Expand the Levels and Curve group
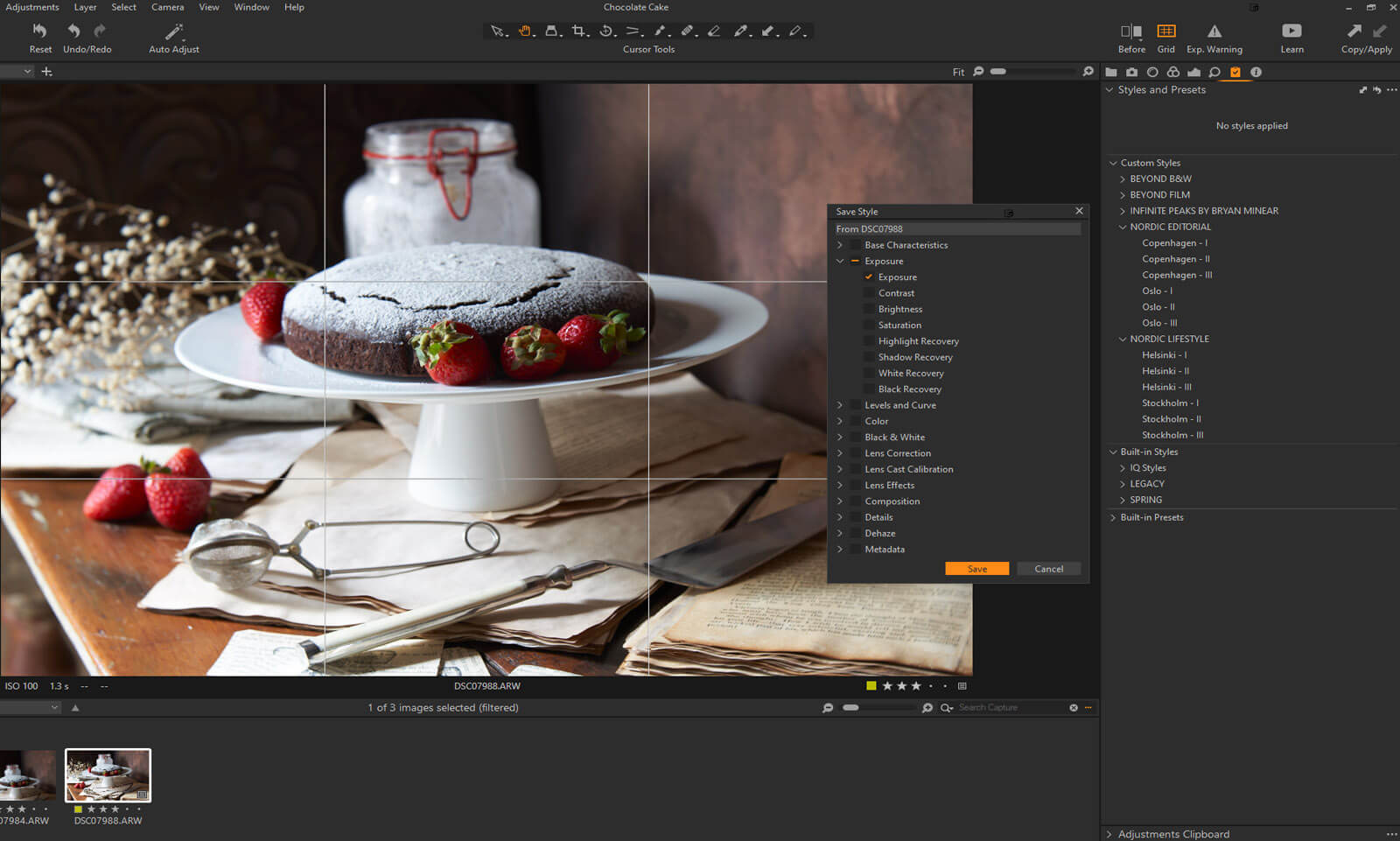 [x=840, y=405]
